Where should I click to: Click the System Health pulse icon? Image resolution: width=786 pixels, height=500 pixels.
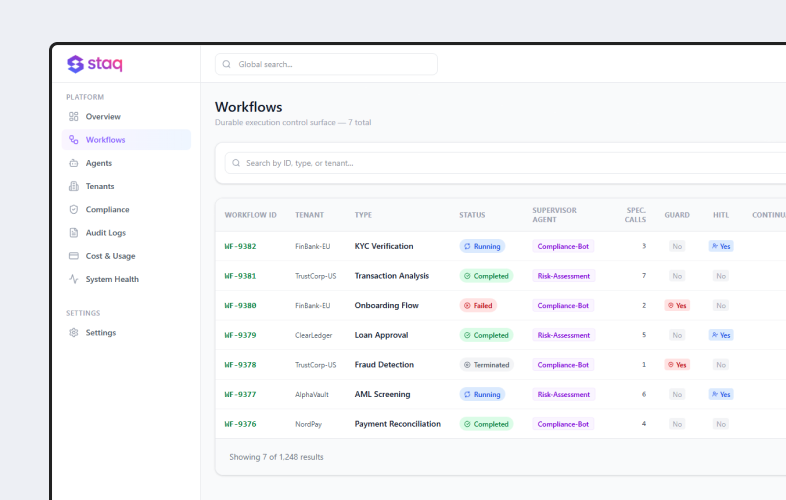click(x=74, y=279)
